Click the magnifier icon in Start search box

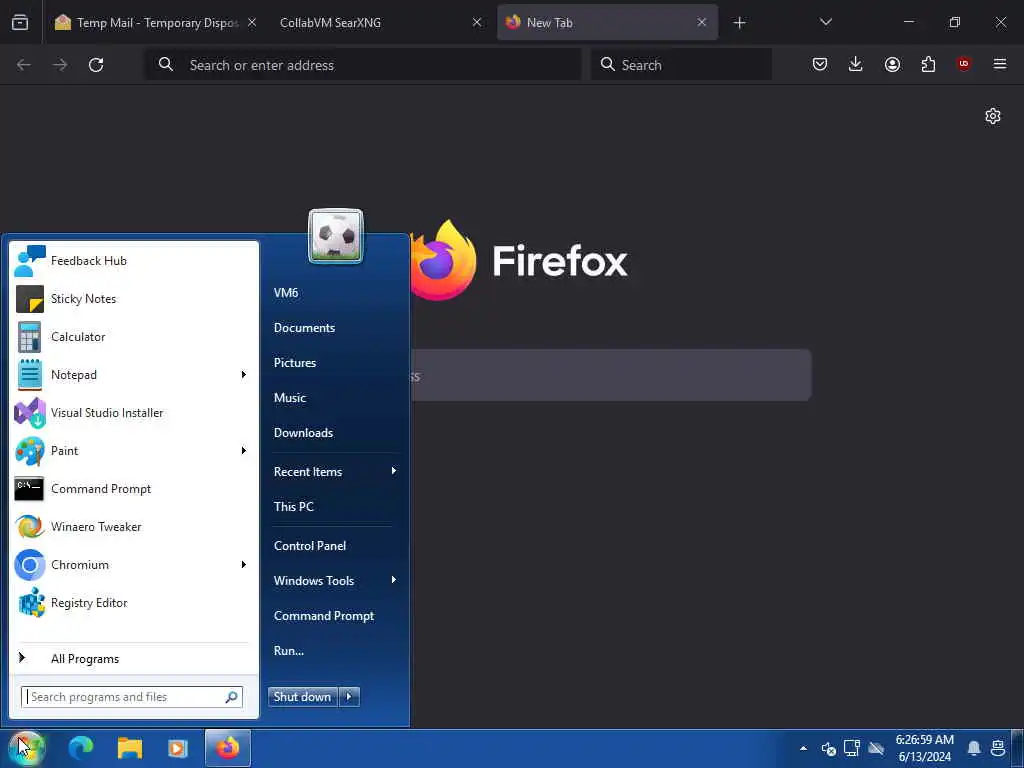231,697
